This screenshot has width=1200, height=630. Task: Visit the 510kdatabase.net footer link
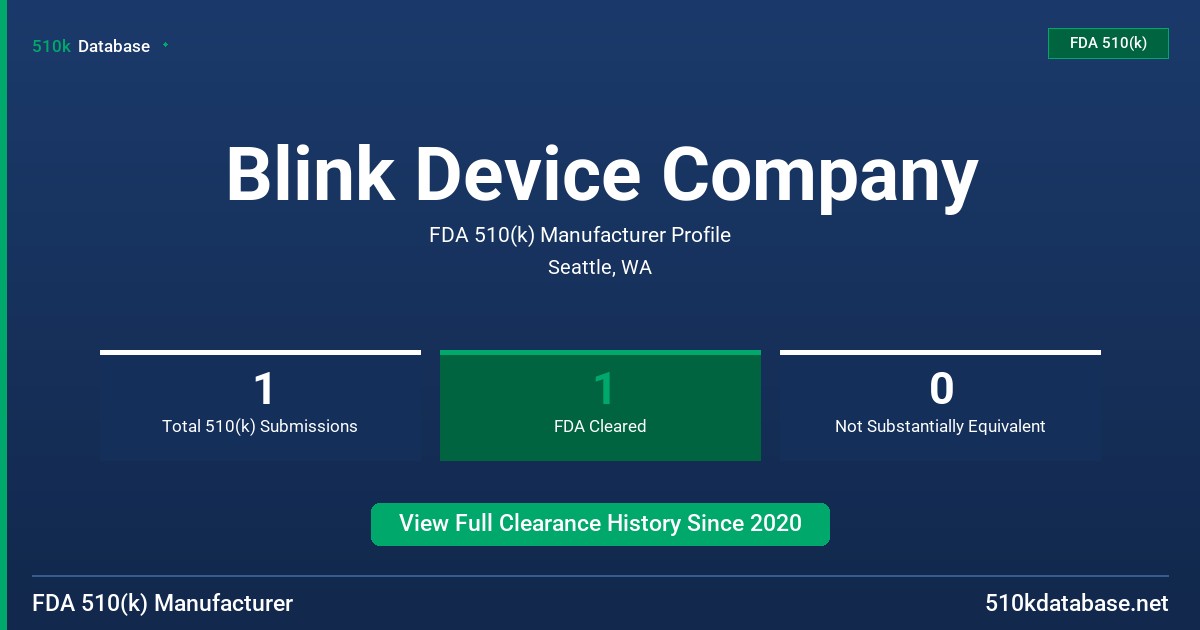(x=1076, y=603)
